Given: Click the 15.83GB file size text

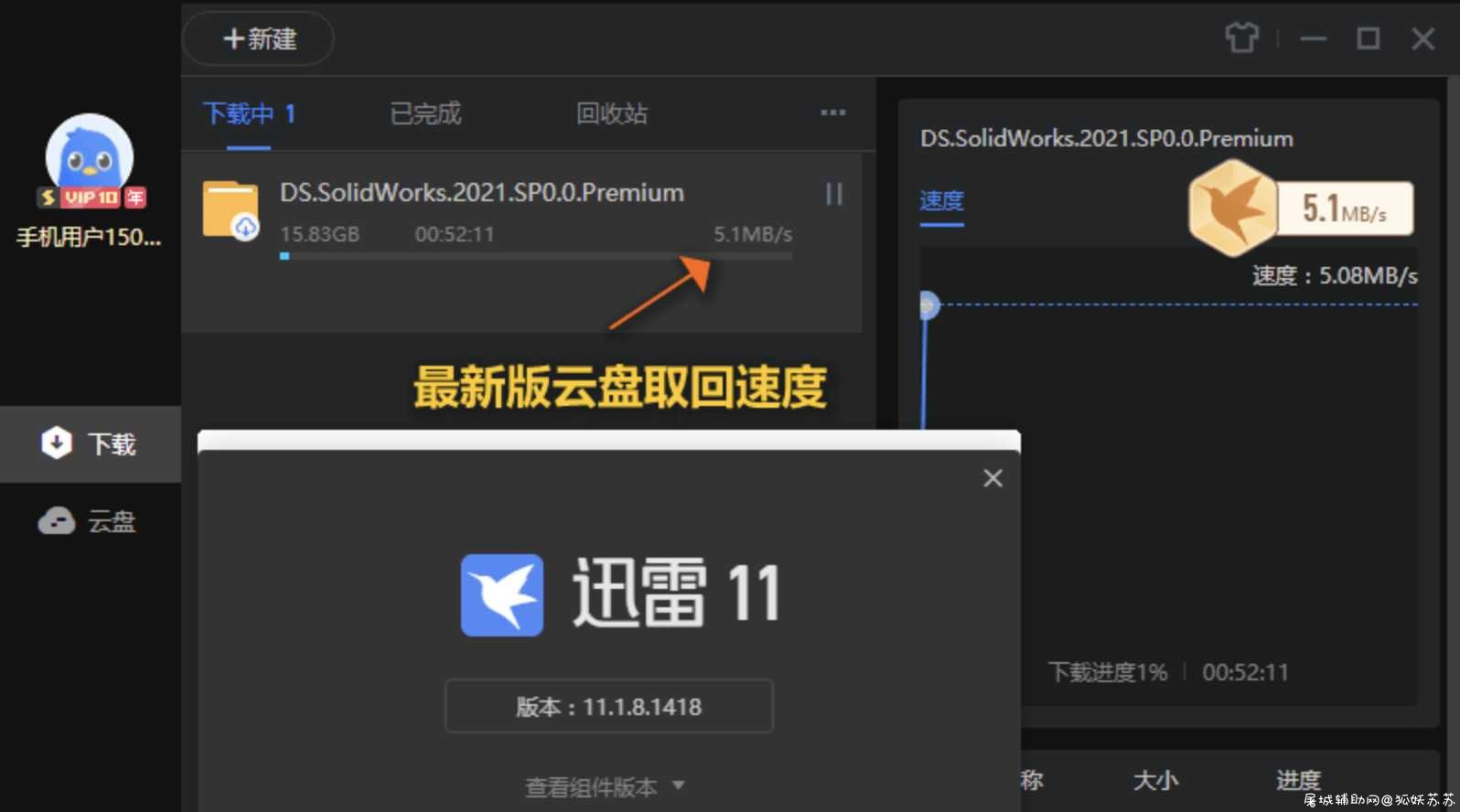Looking at the screenshot, I should pyautogui.click(x=319, y=234).
